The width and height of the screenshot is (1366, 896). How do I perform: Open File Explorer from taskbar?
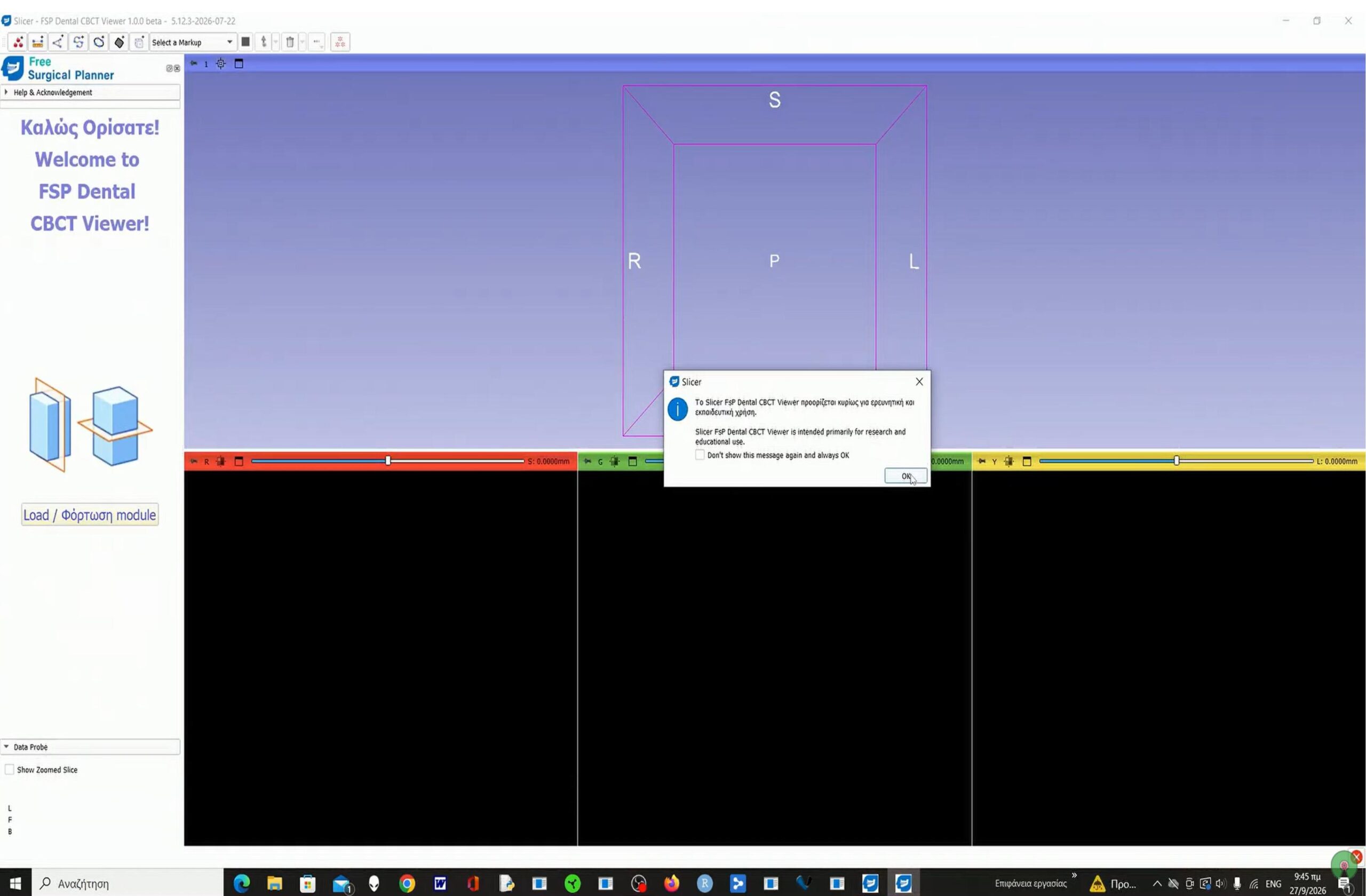274,883
